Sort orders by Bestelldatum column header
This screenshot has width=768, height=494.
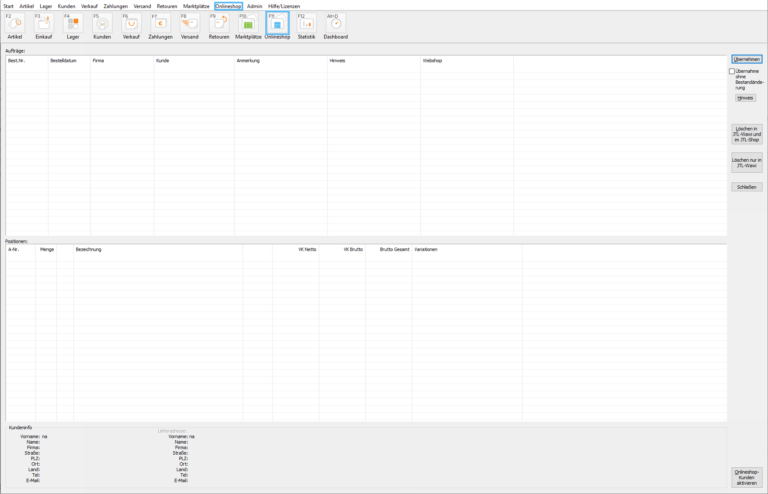[x=64, y=61]
